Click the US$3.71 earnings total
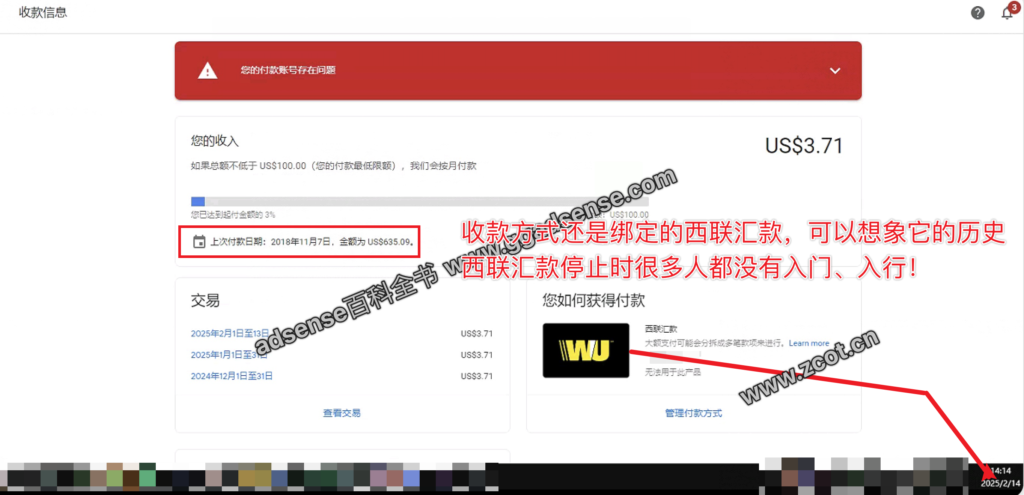This screenshot has width=1024, height=495. [804, 146]
